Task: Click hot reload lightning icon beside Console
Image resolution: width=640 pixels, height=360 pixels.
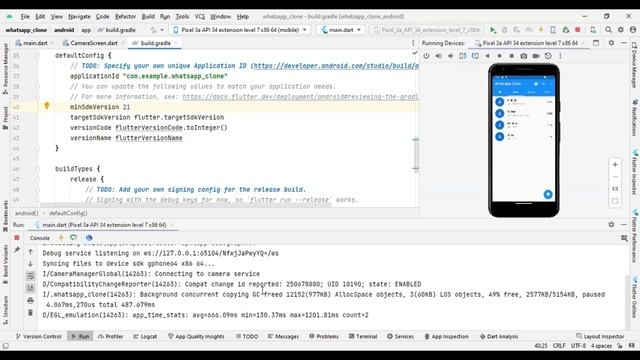Action: tap(61, 238)
